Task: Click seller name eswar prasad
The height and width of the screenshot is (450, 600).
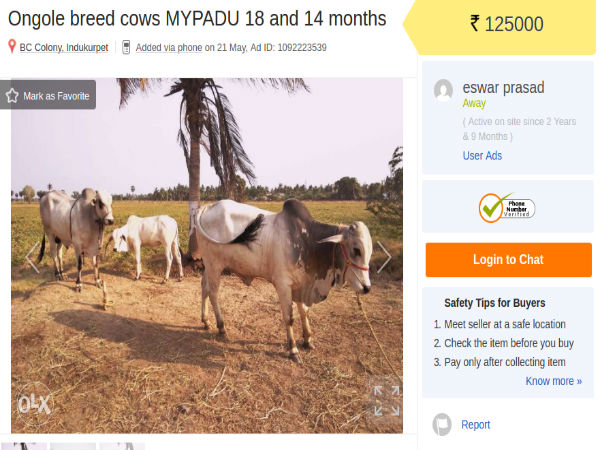Action: 503,87
